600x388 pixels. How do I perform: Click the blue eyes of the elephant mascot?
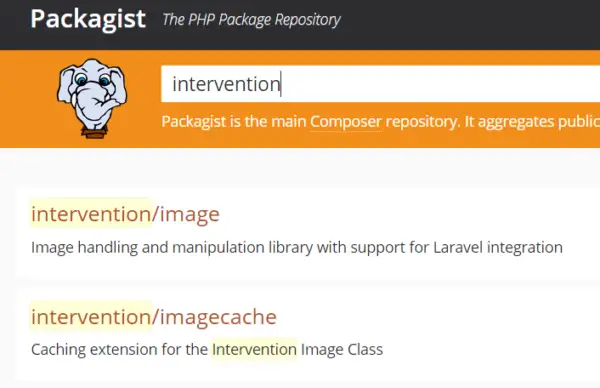pos(92,80)
